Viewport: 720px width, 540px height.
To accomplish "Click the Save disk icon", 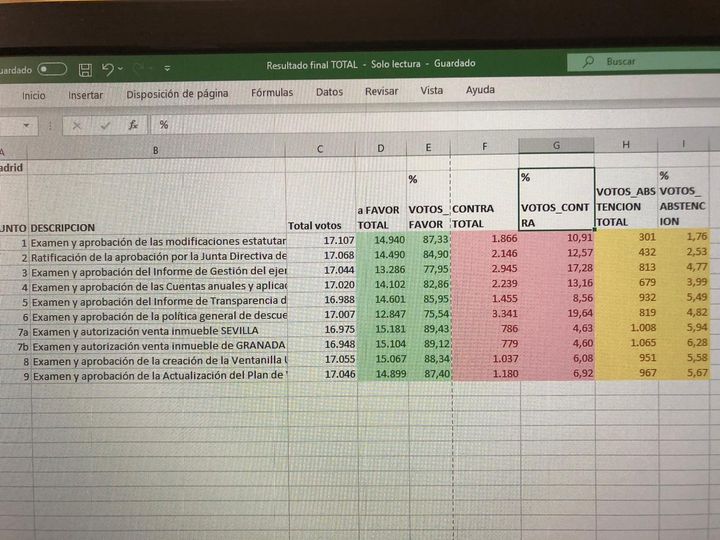I will tap(85, 70).
